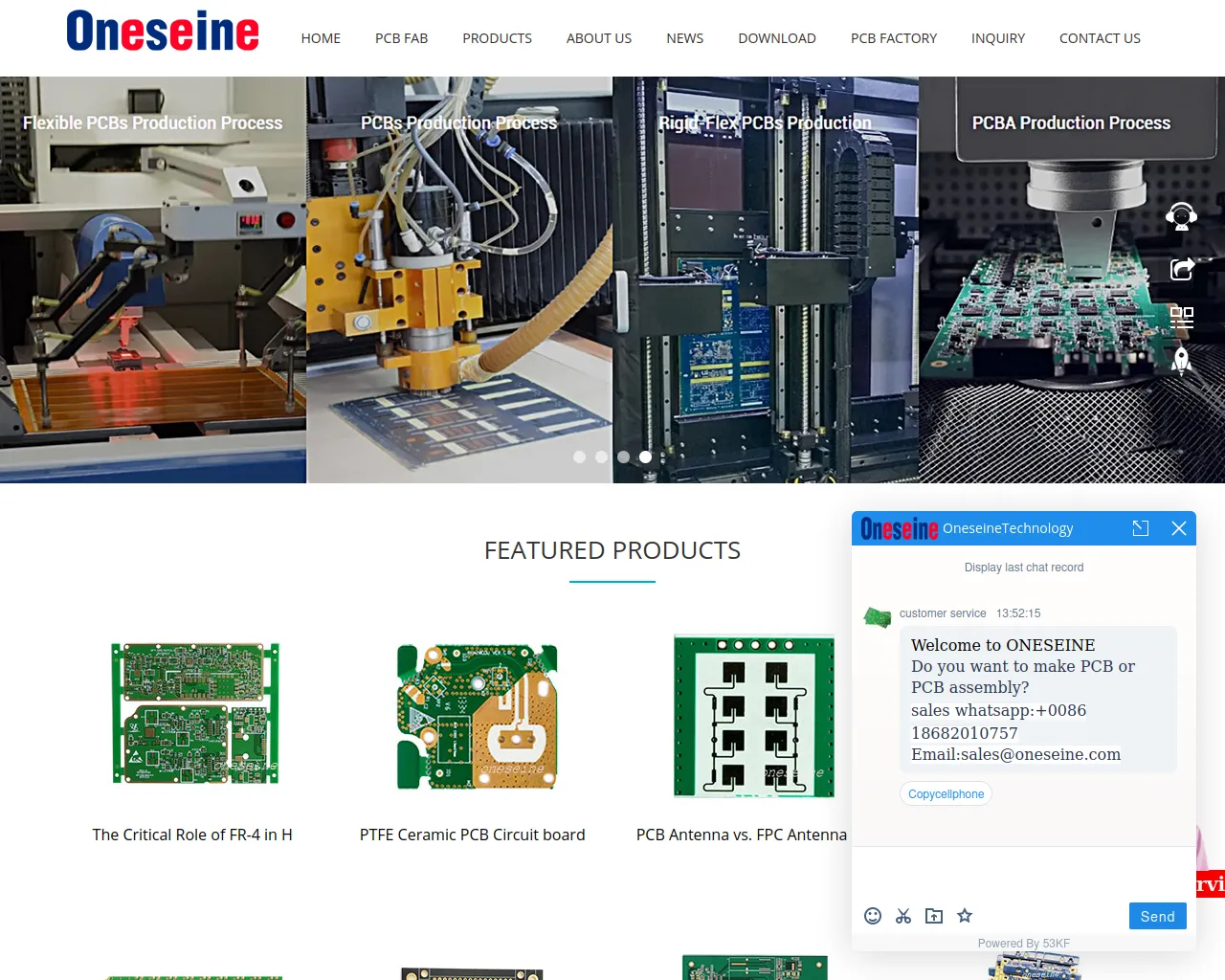Select the second carousel slide dot
The width and height of the screenshot is (1225, 980).
[601, 457]
